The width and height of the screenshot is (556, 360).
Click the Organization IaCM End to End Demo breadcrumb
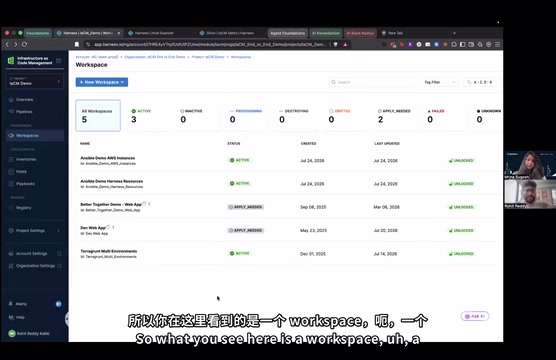click(155, 57)
